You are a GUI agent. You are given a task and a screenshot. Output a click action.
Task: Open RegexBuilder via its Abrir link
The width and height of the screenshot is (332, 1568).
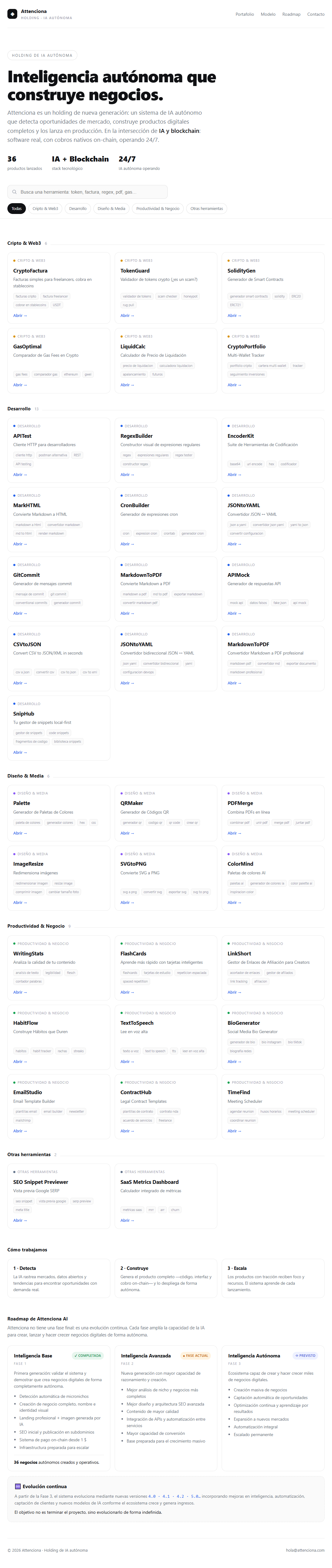pos(127,474)
